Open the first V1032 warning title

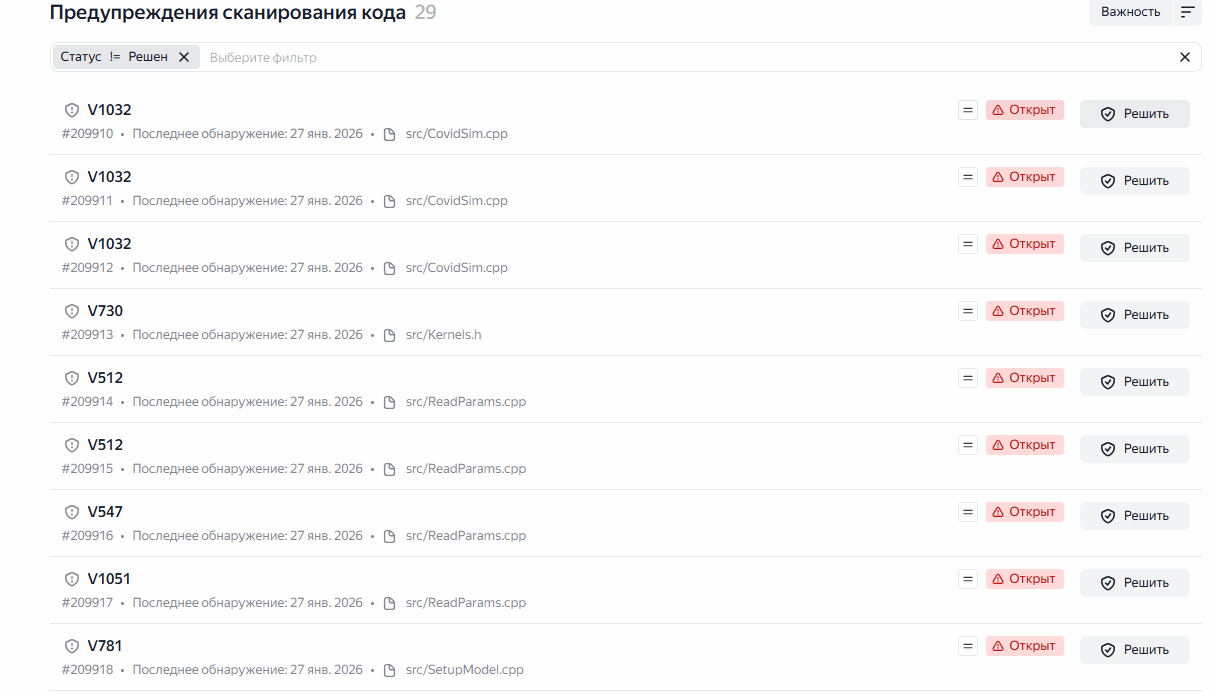click(x=109, y=110)
